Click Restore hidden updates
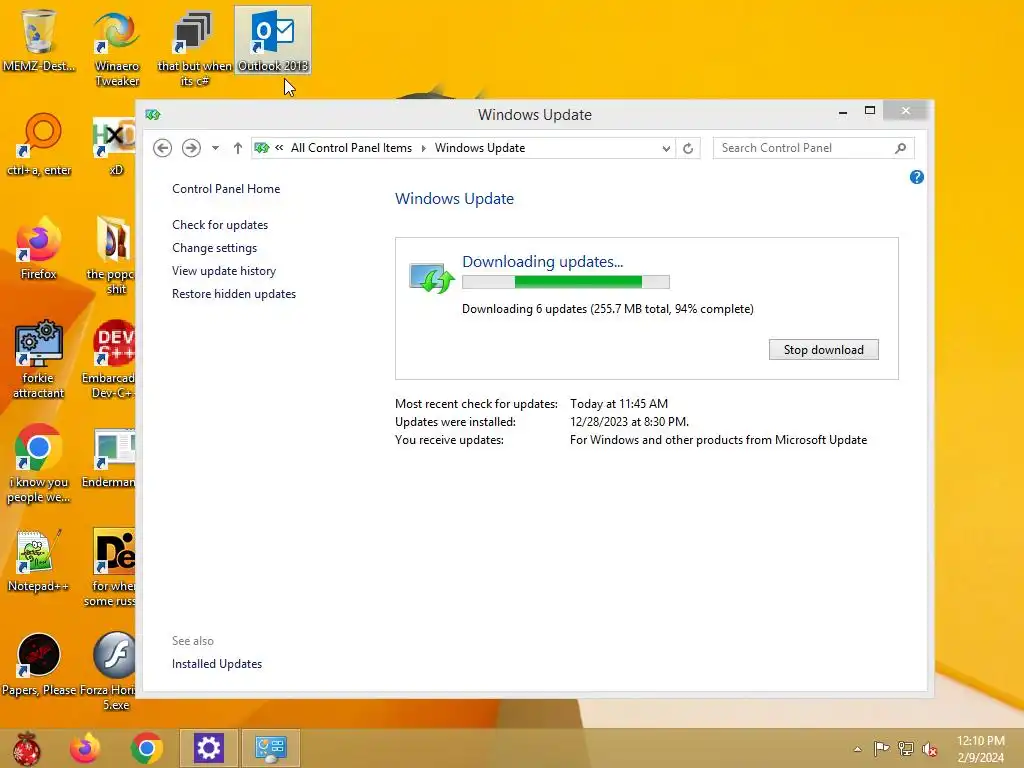1024x768 pixels. click(x=234, y=294)
